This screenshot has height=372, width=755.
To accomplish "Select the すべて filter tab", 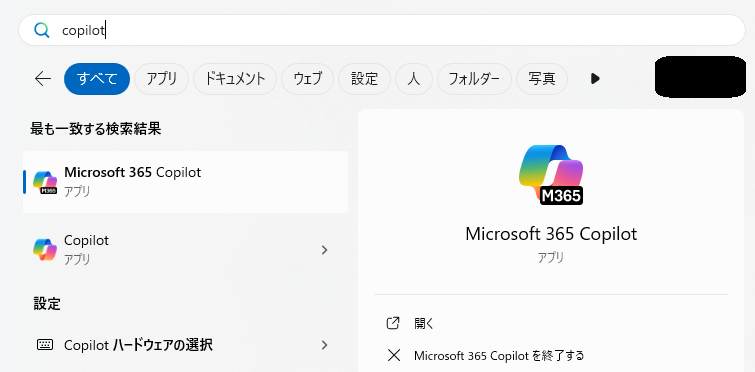I will pyautogui.click(x=97, y=79).
